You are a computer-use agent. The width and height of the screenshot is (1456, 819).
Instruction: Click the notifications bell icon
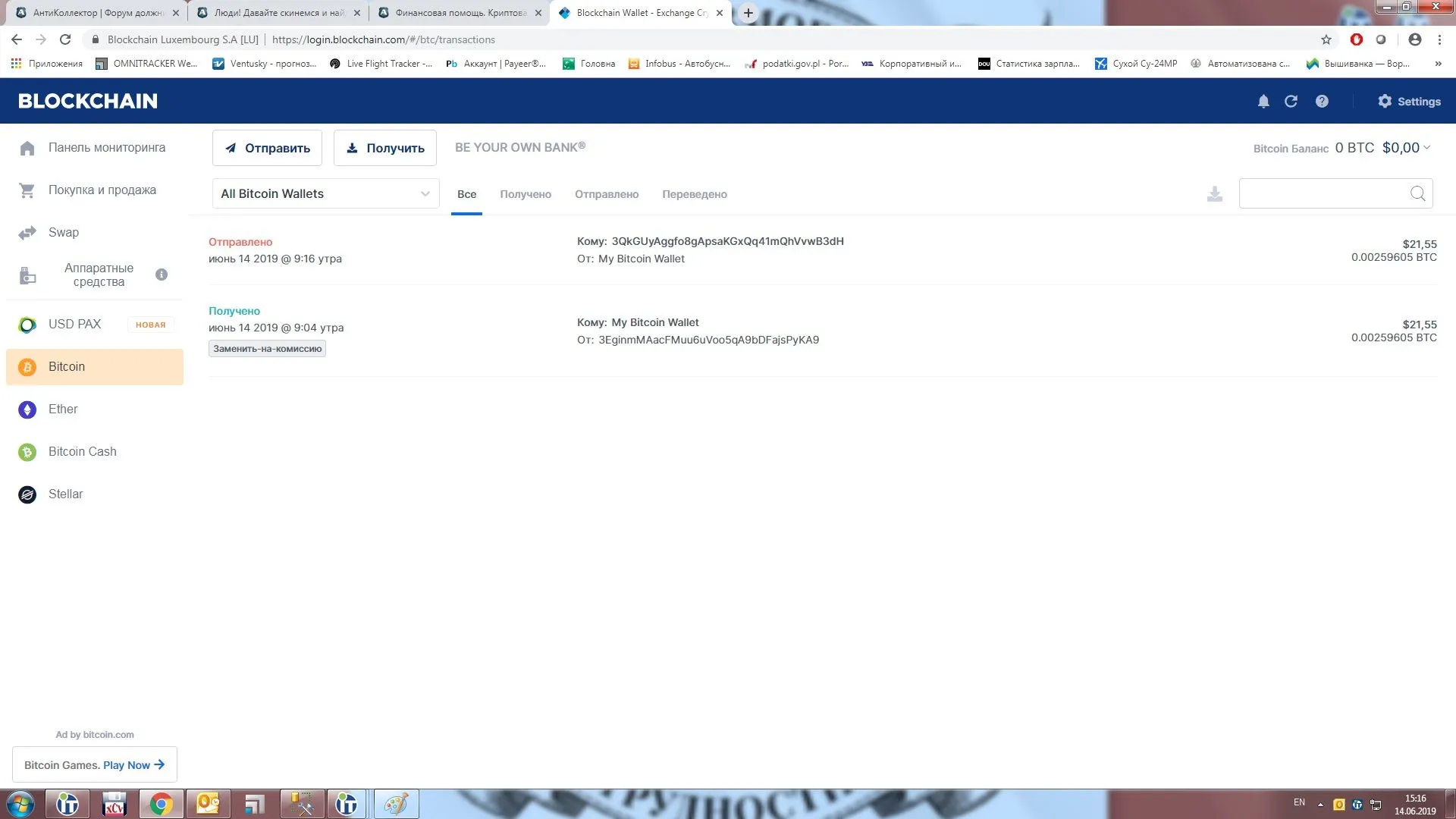coord(1263,102)
